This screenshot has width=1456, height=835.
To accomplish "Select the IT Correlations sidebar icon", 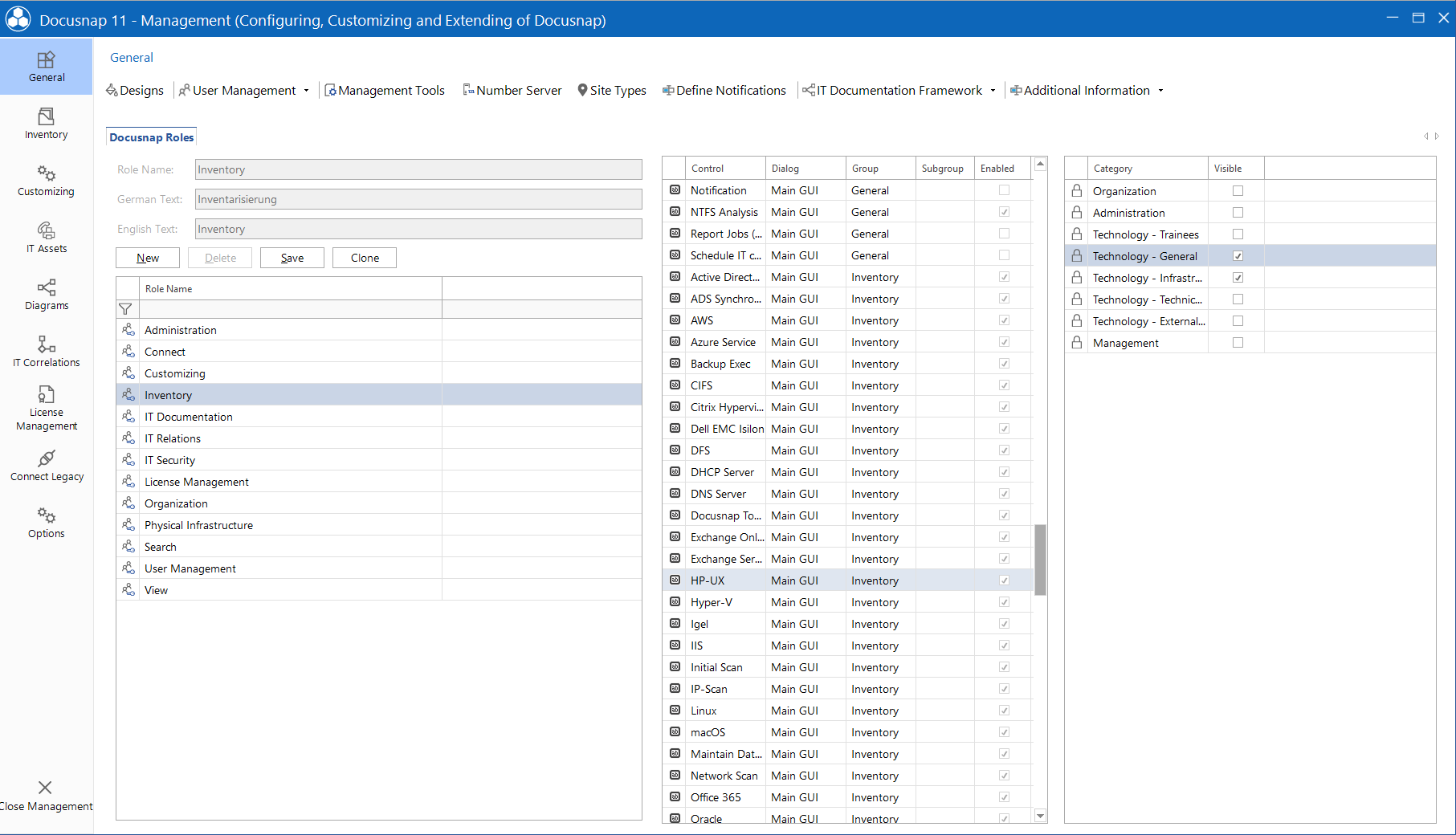I will (x=46, y=351).
